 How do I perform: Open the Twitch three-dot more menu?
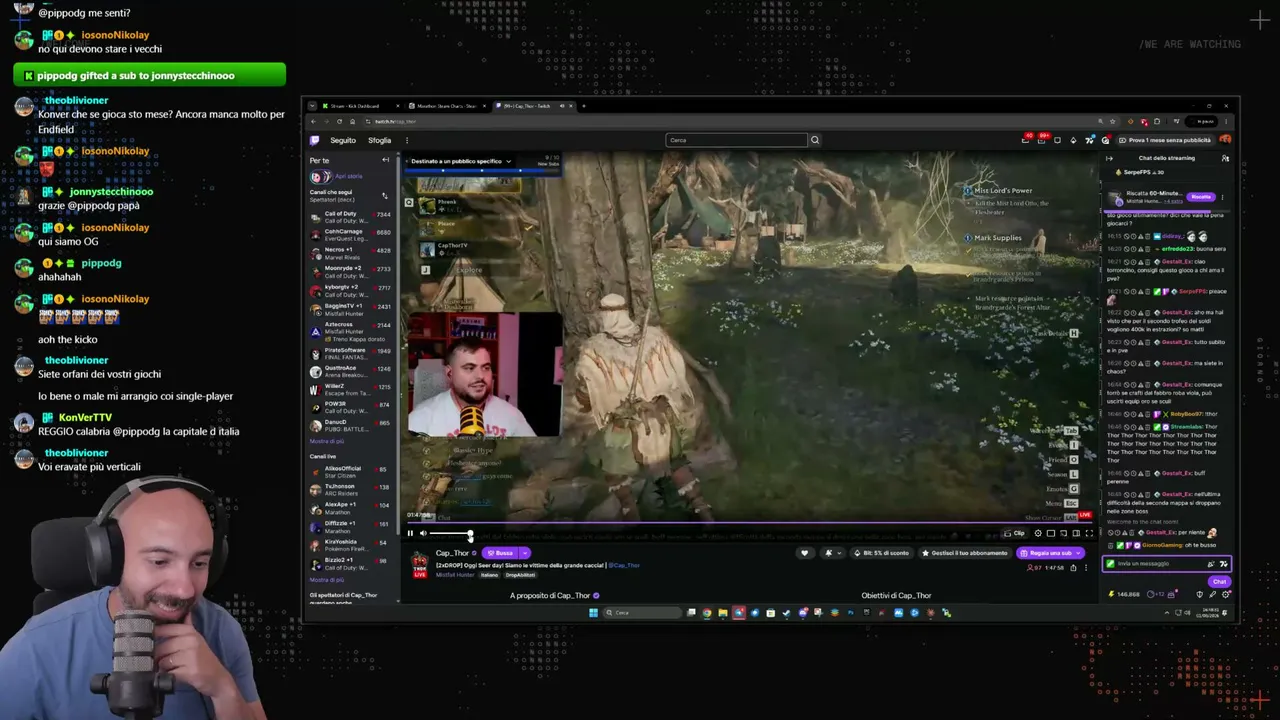coord(407,140)
